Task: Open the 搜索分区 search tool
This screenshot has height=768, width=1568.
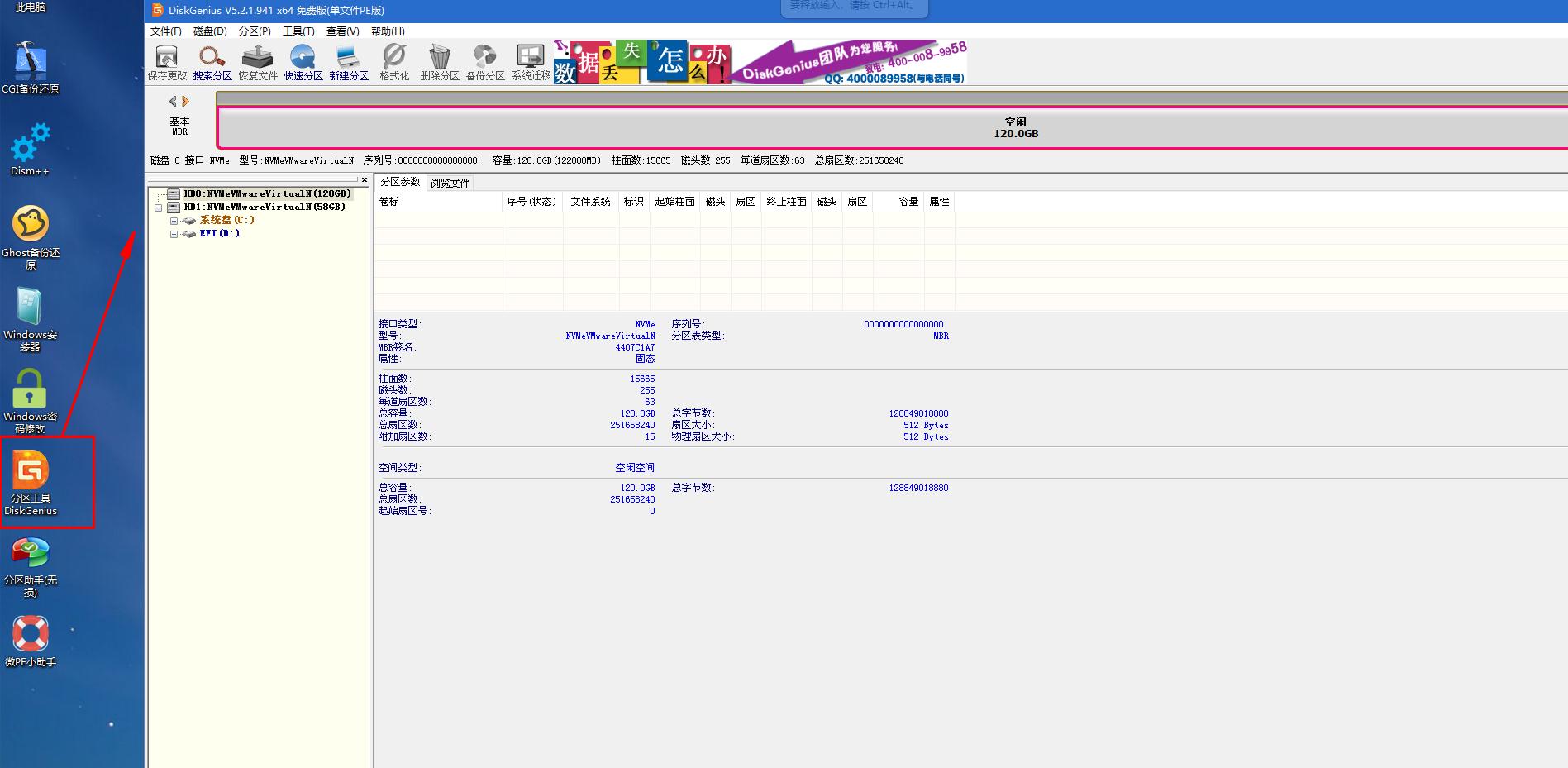Action: [212, 63]
